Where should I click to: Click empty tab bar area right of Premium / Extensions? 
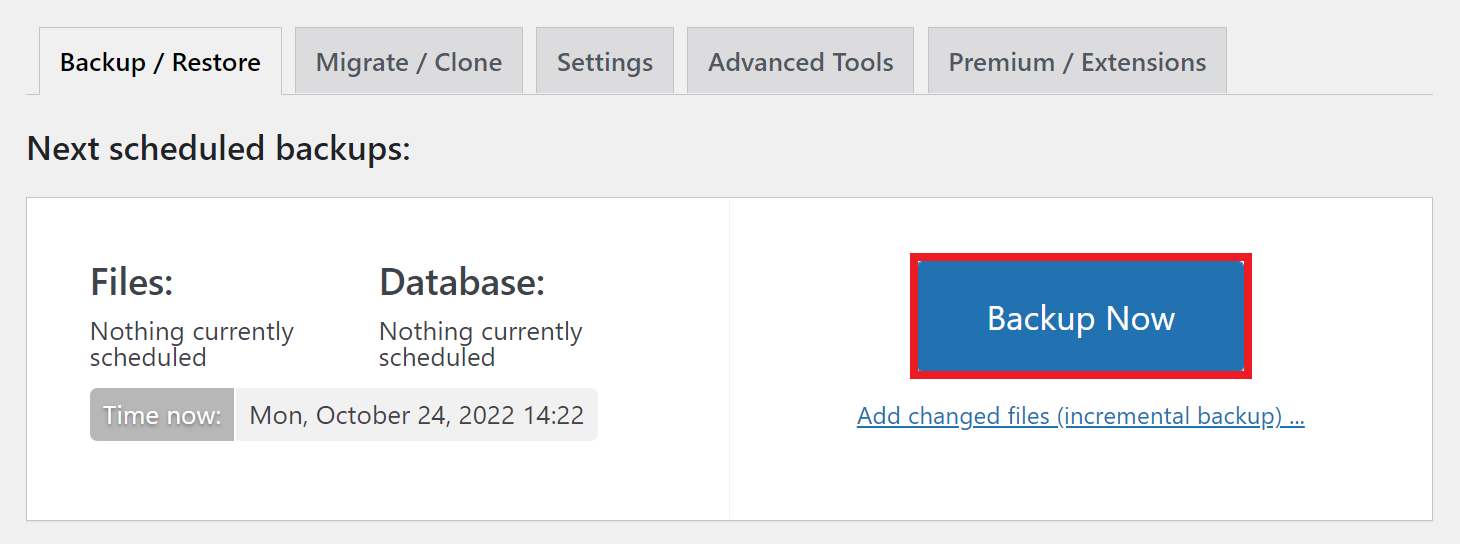pyautogui.click(x=1330, y=62)
